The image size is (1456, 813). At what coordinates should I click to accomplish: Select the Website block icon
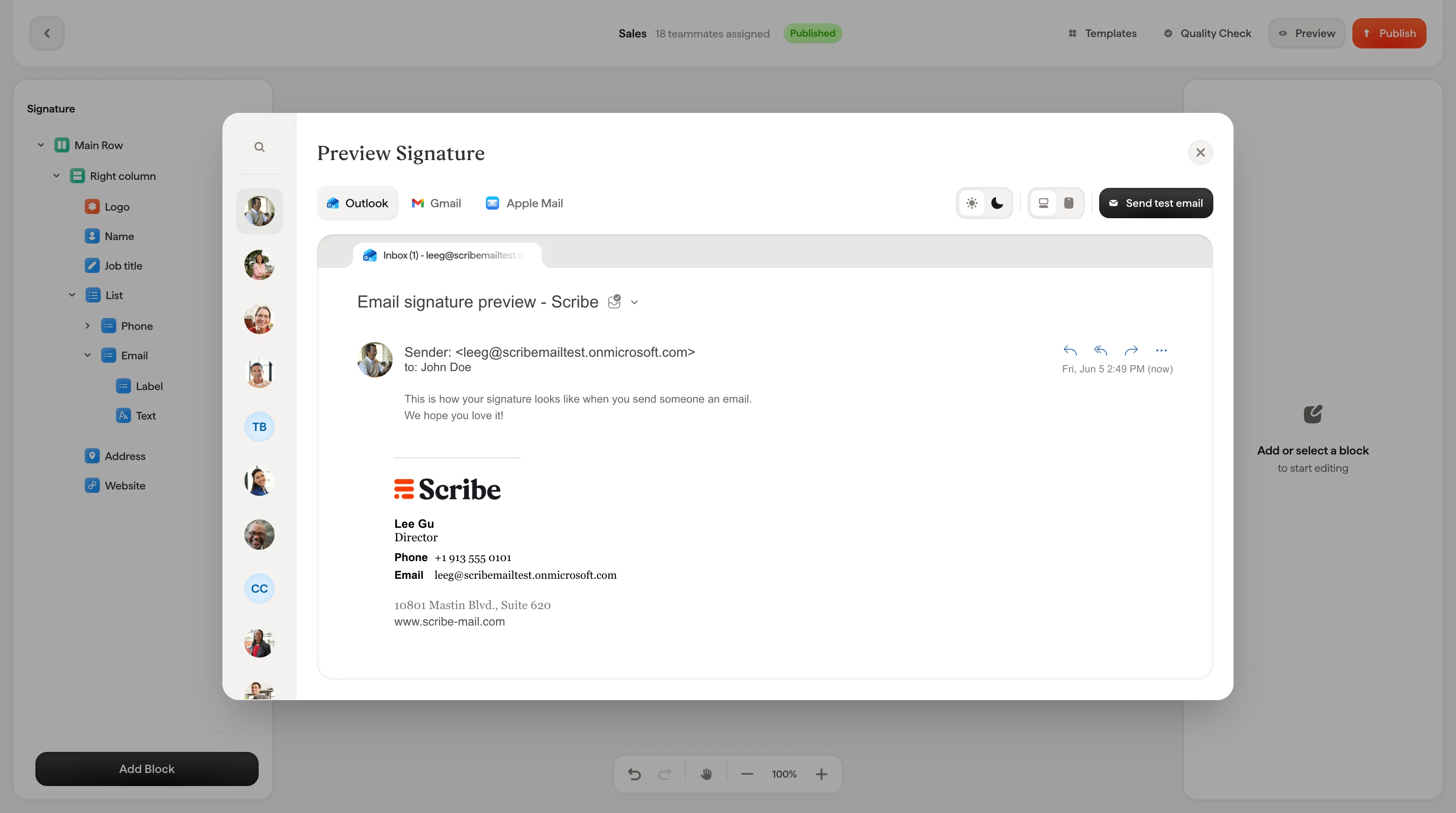click(x=92, y=485)
